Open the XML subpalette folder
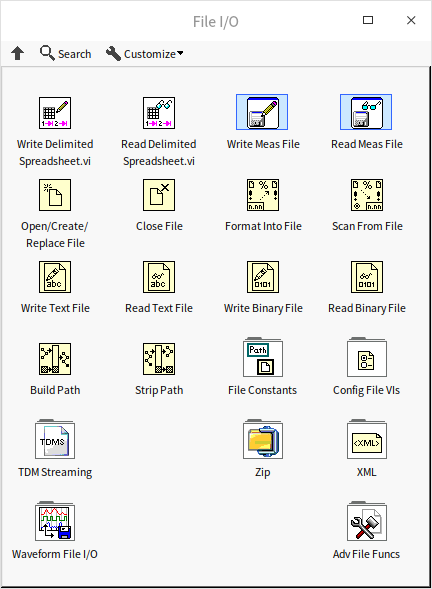Viewport: 432px width, 589px height. coord(367,439)
